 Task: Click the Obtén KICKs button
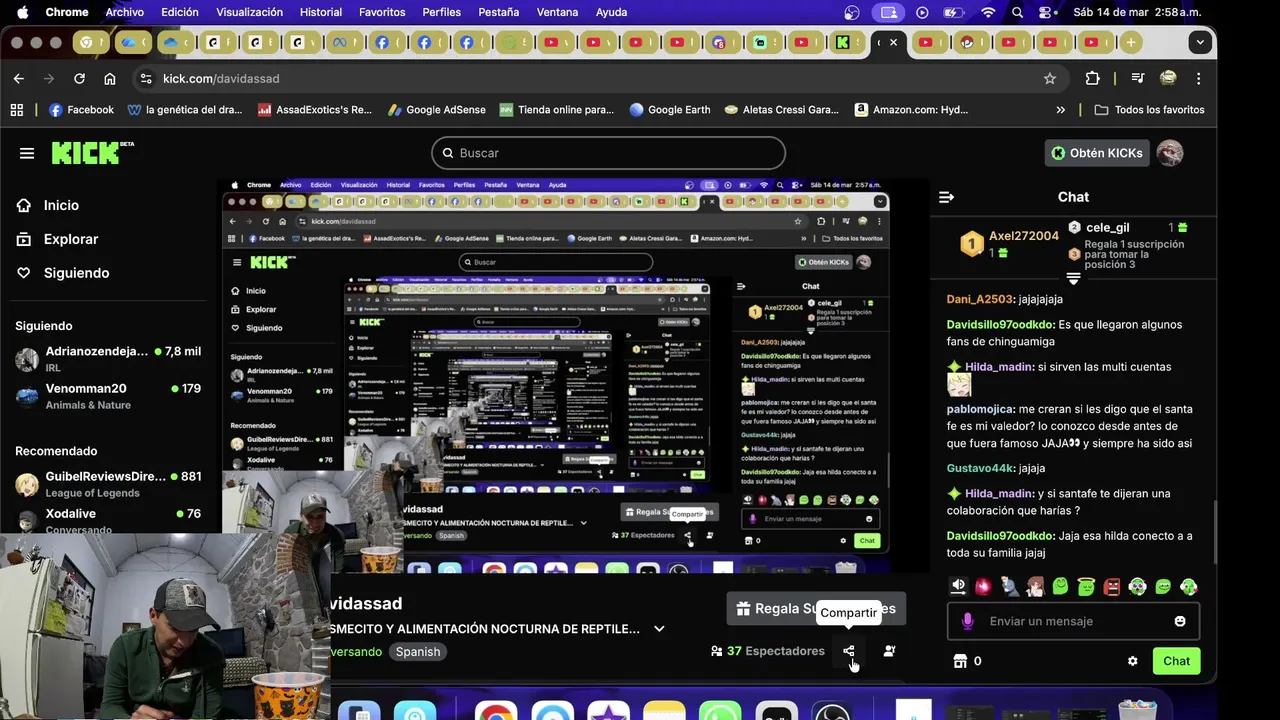click(1096, 153)
